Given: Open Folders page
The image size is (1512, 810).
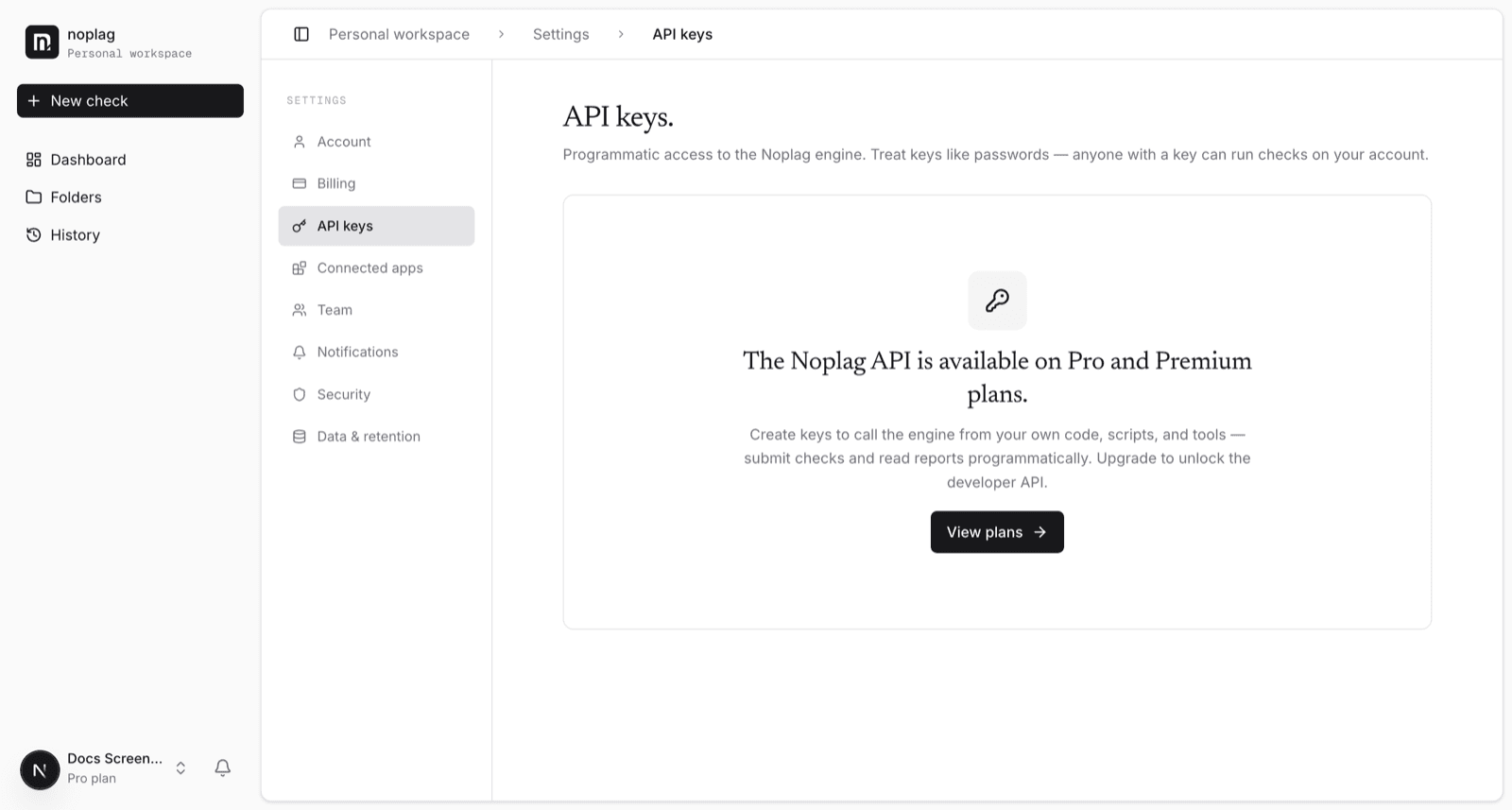Looking at the screenshot, I should click(130, 197).
